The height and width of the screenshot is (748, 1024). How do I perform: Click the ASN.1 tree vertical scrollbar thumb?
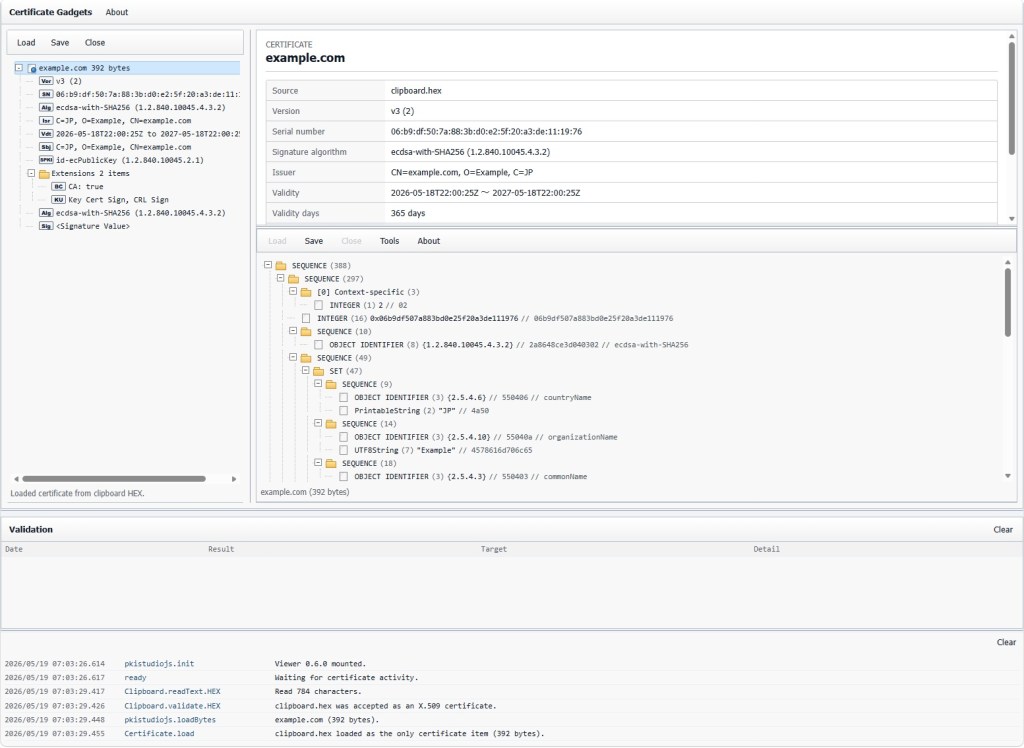[x=1008, y=302]
